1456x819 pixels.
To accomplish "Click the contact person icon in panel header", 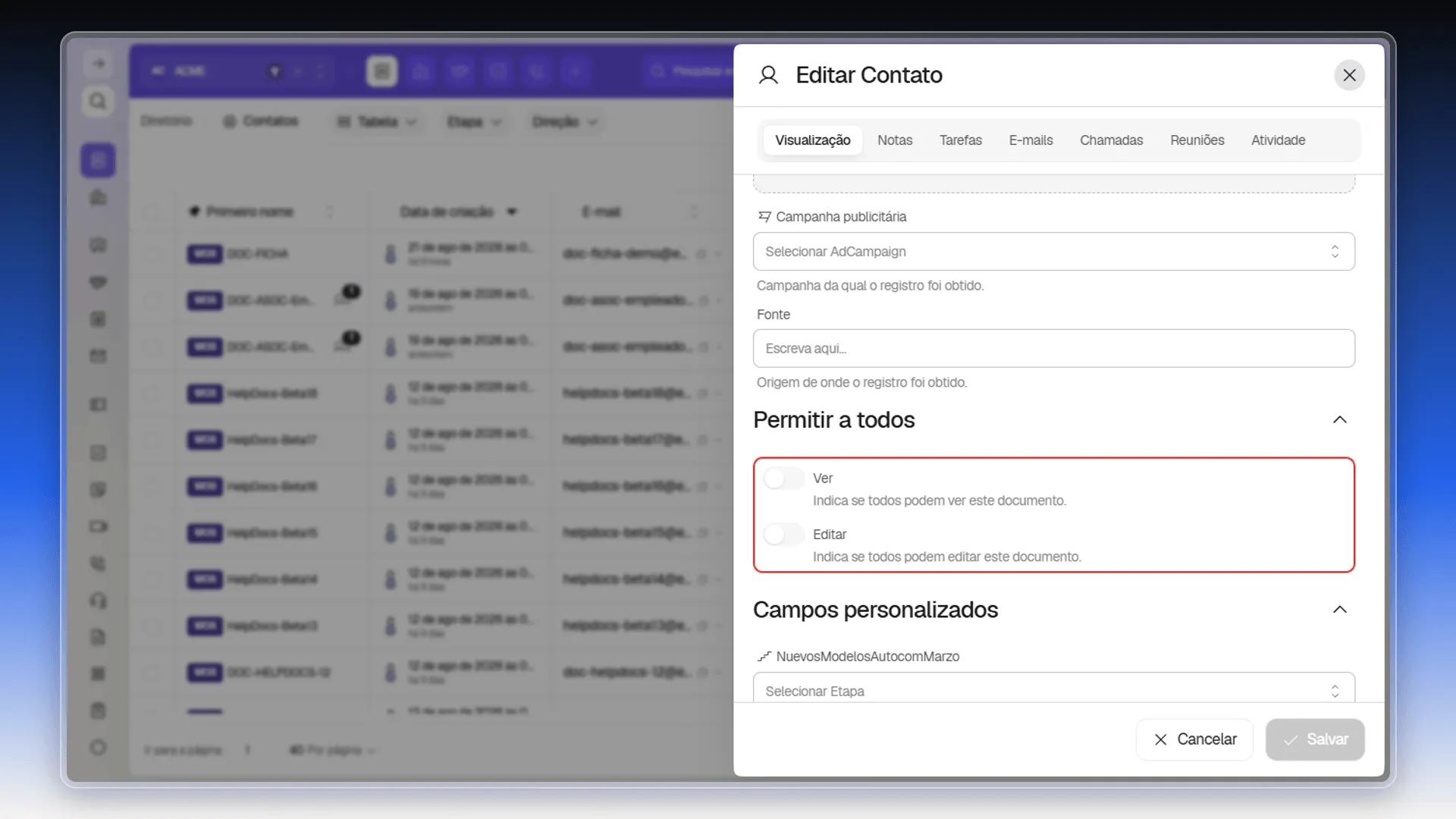I will pyautogui.click(x=768, y=75).
